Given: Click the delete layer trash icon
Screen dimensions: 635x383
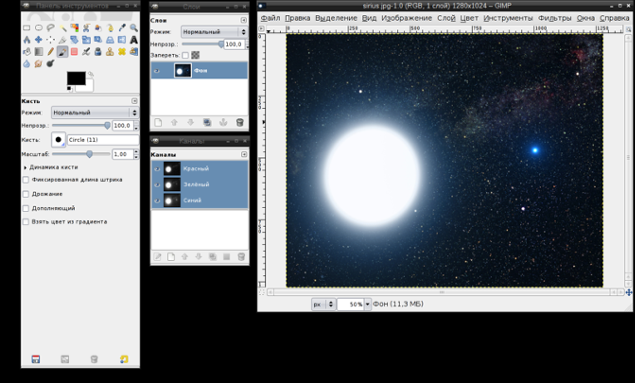Looking at the screenshot, I should click(240, 122).
